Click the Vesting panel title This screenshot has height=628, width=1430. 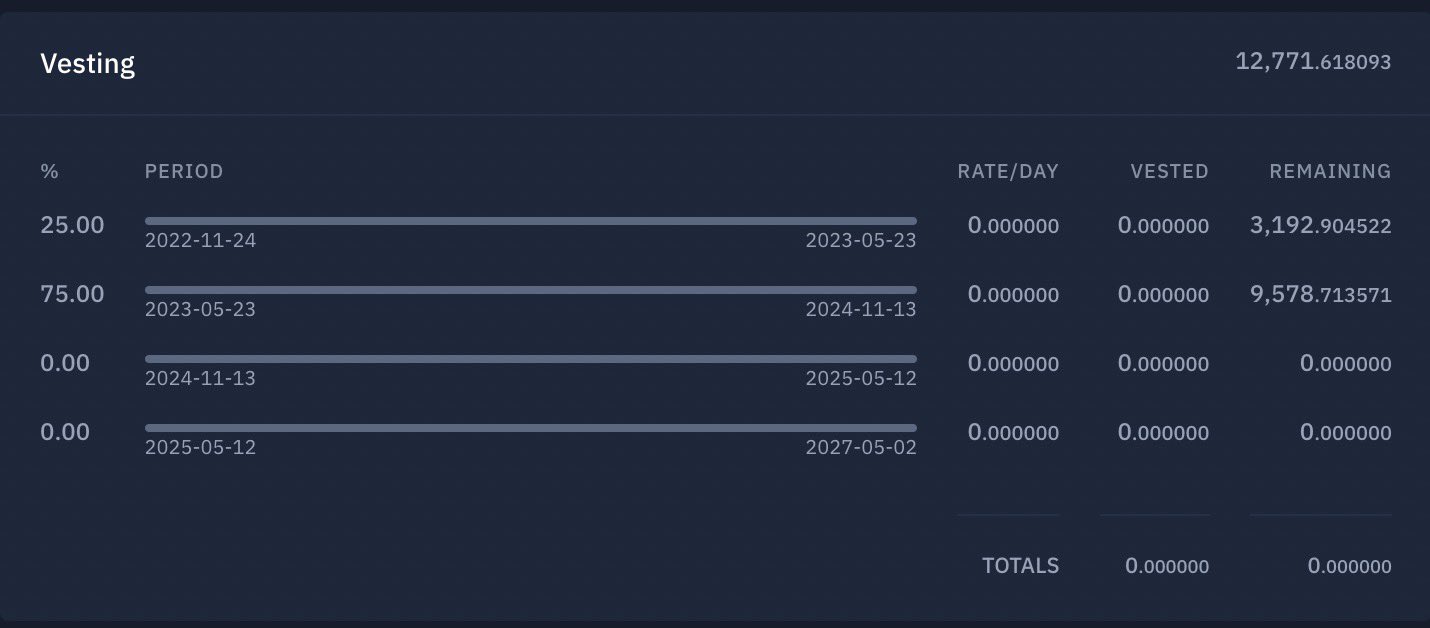coord(87,64)
